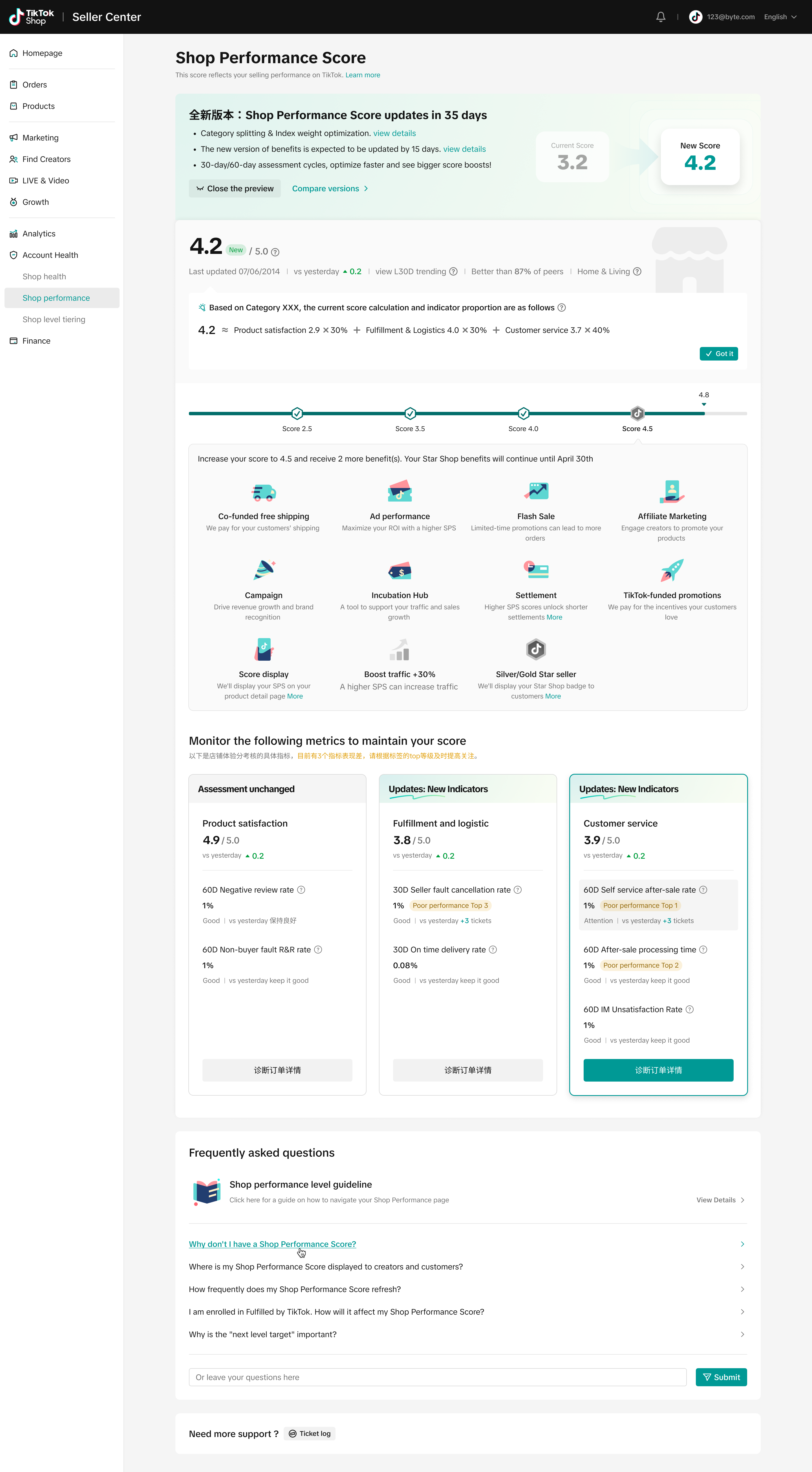Click the notification bell icon
The width and height of the screenshot is (812, 1472).
click(661, 17)
